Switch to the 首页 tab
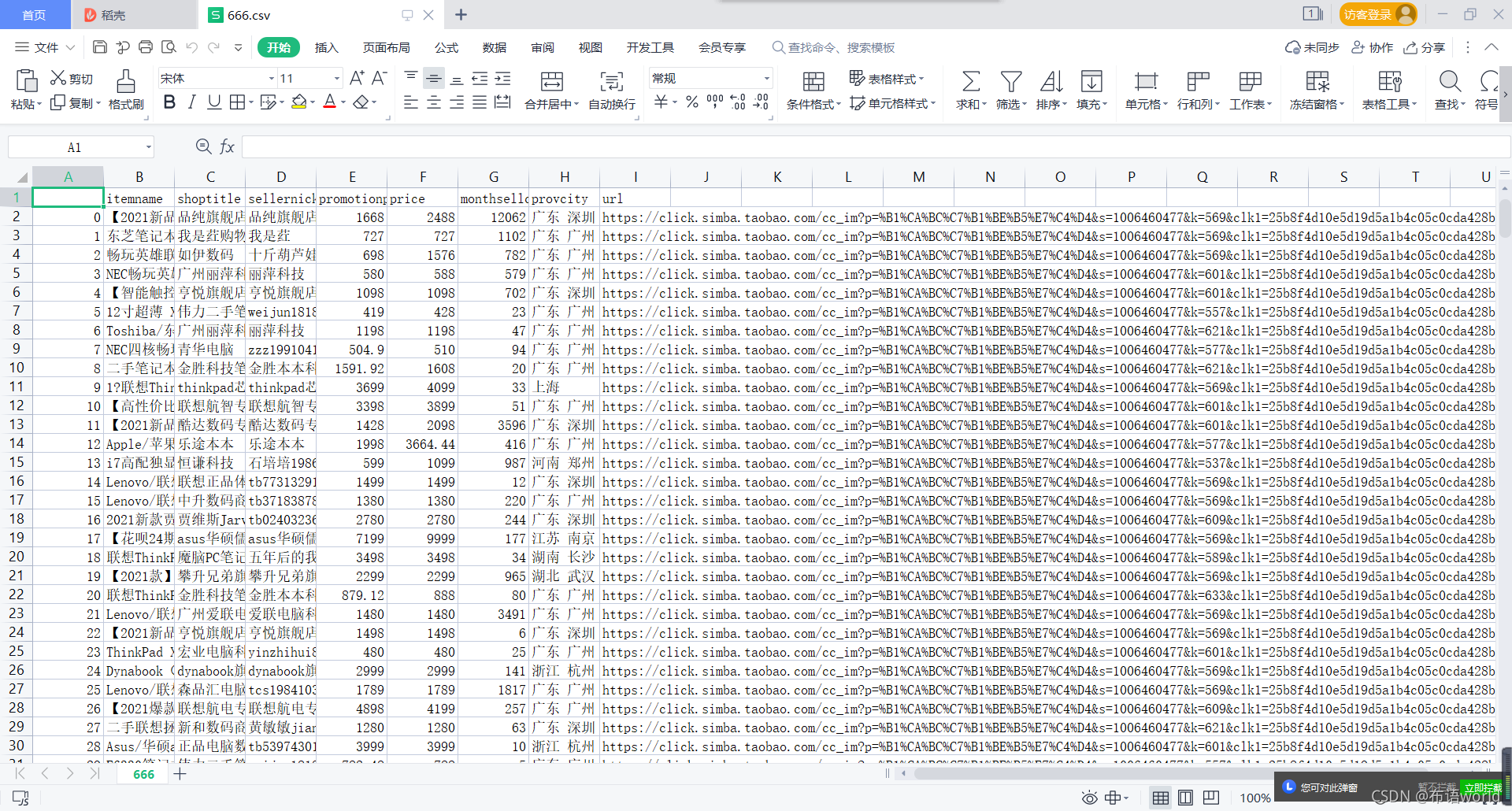 34,15
